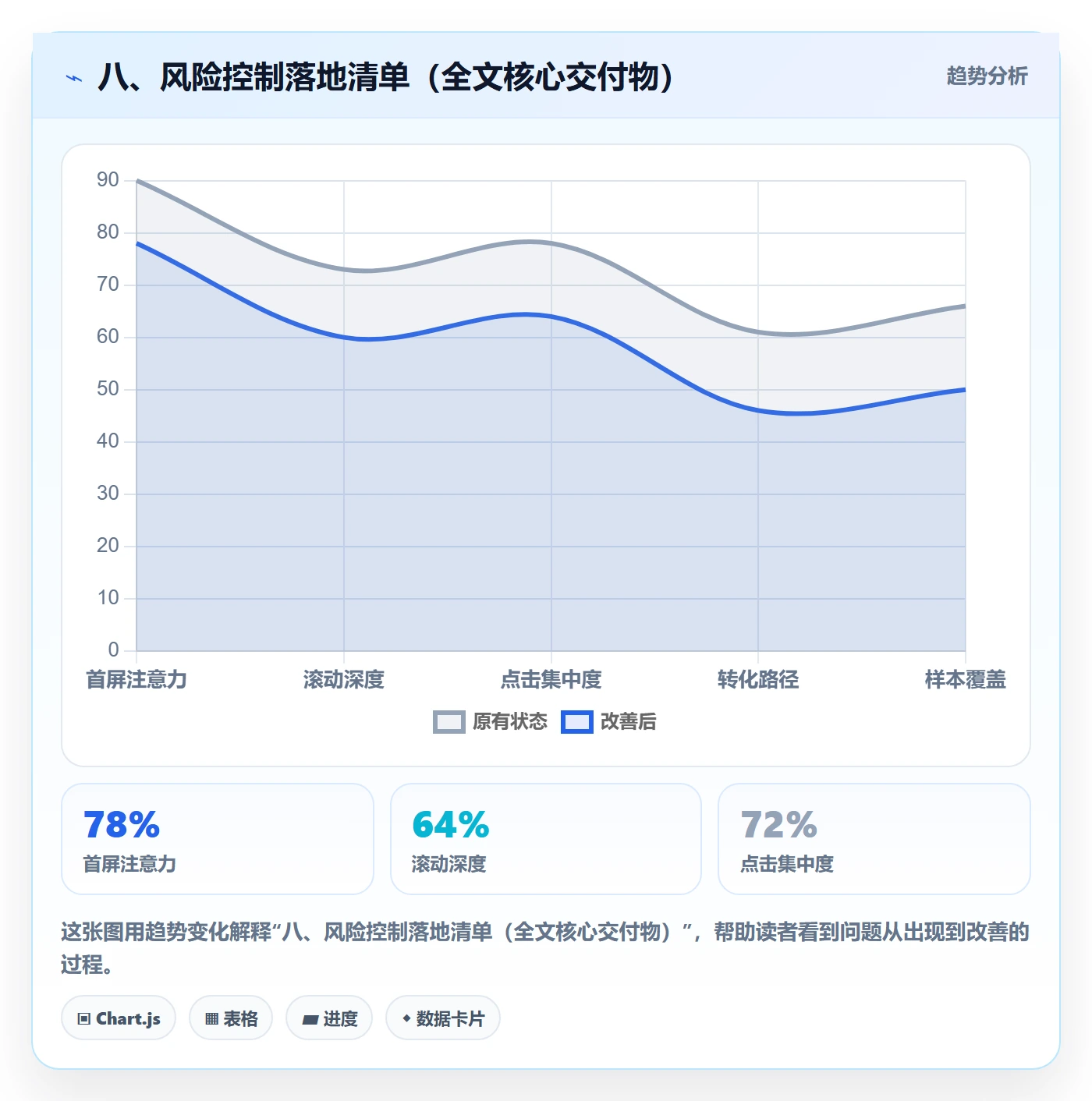The image size is (1092, 1101).
Task: Click the 趋势分析 label in header
Action: [x=987, y=76]
